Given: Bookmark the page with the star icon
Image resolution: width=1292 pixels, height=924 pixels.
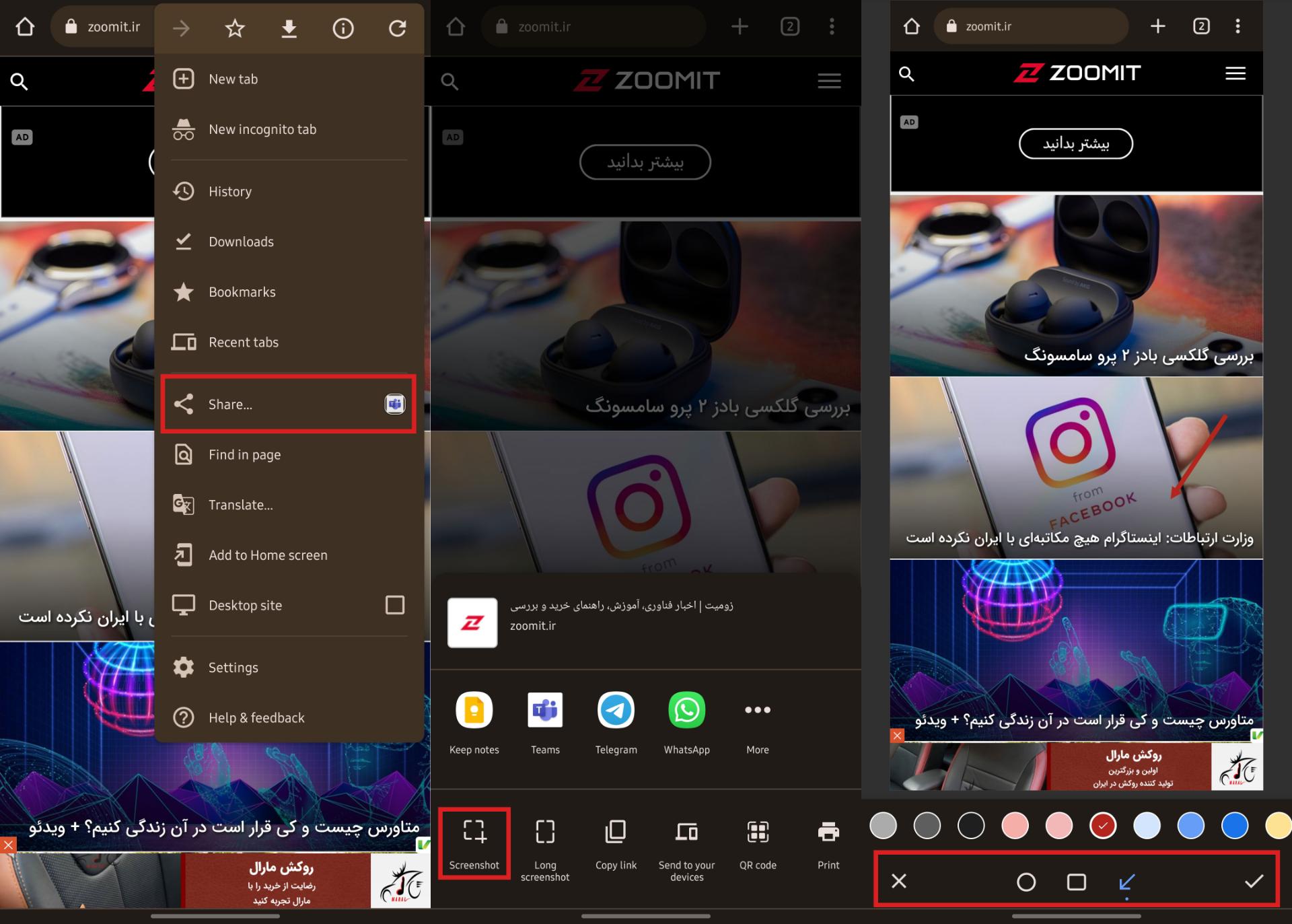Looking at the screenshot, I should click(x=235, y=28).
